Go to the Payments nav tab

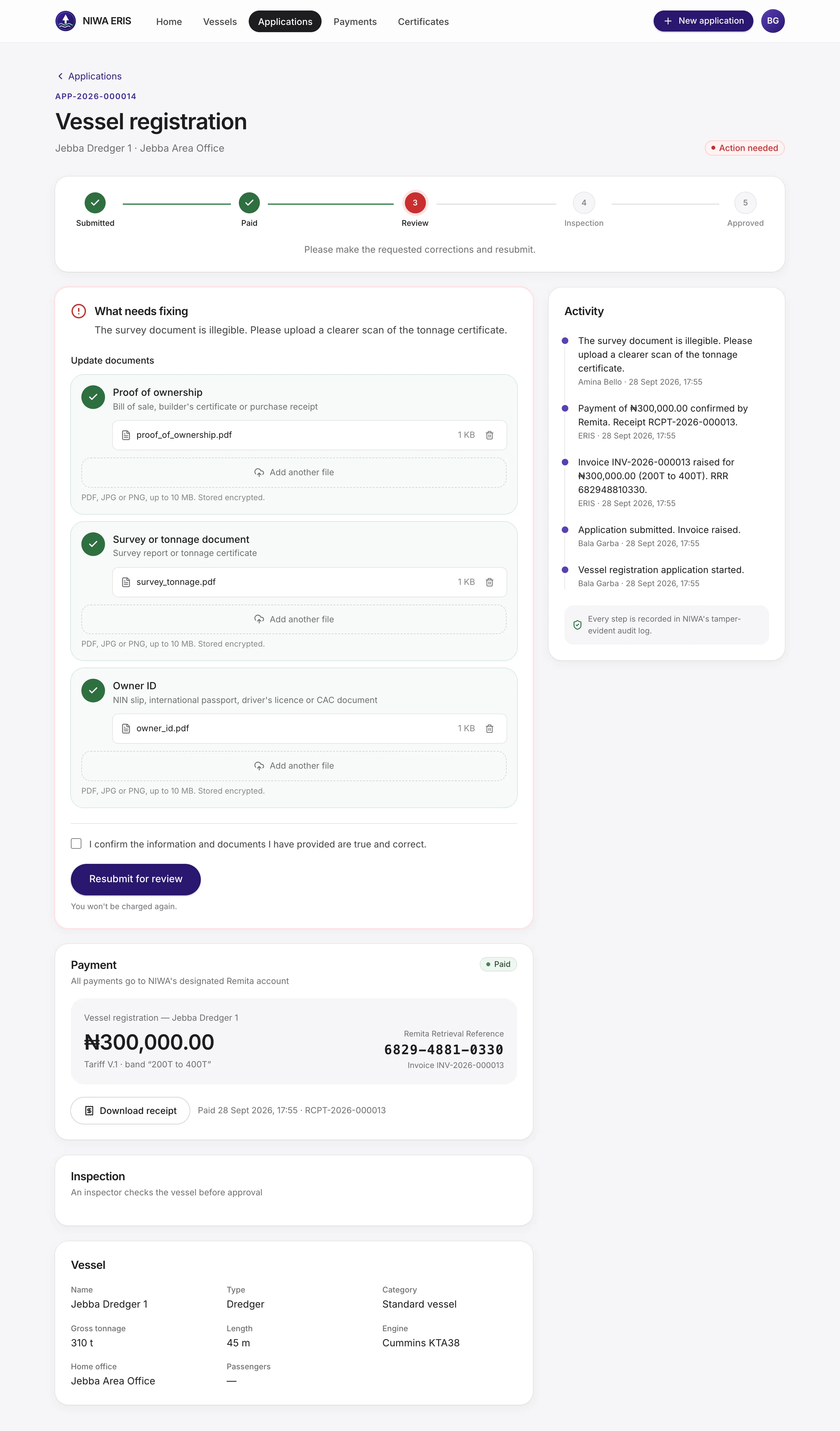[355, 22]
